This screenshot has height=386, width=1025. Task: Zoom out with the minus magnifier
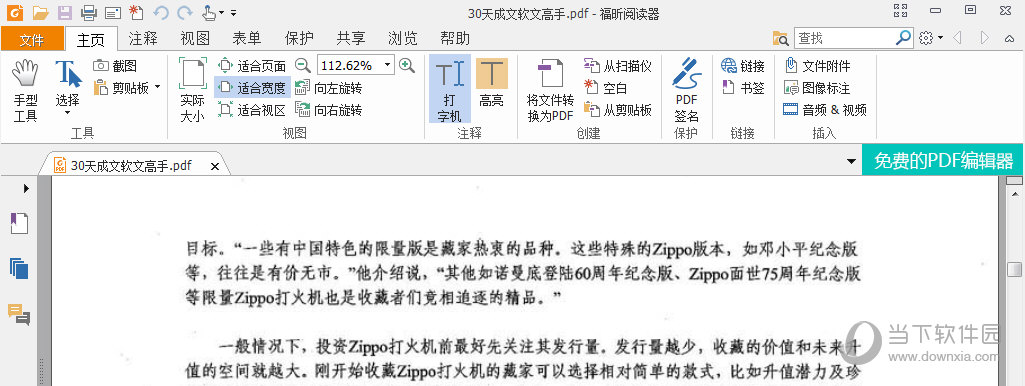point(303,65)
